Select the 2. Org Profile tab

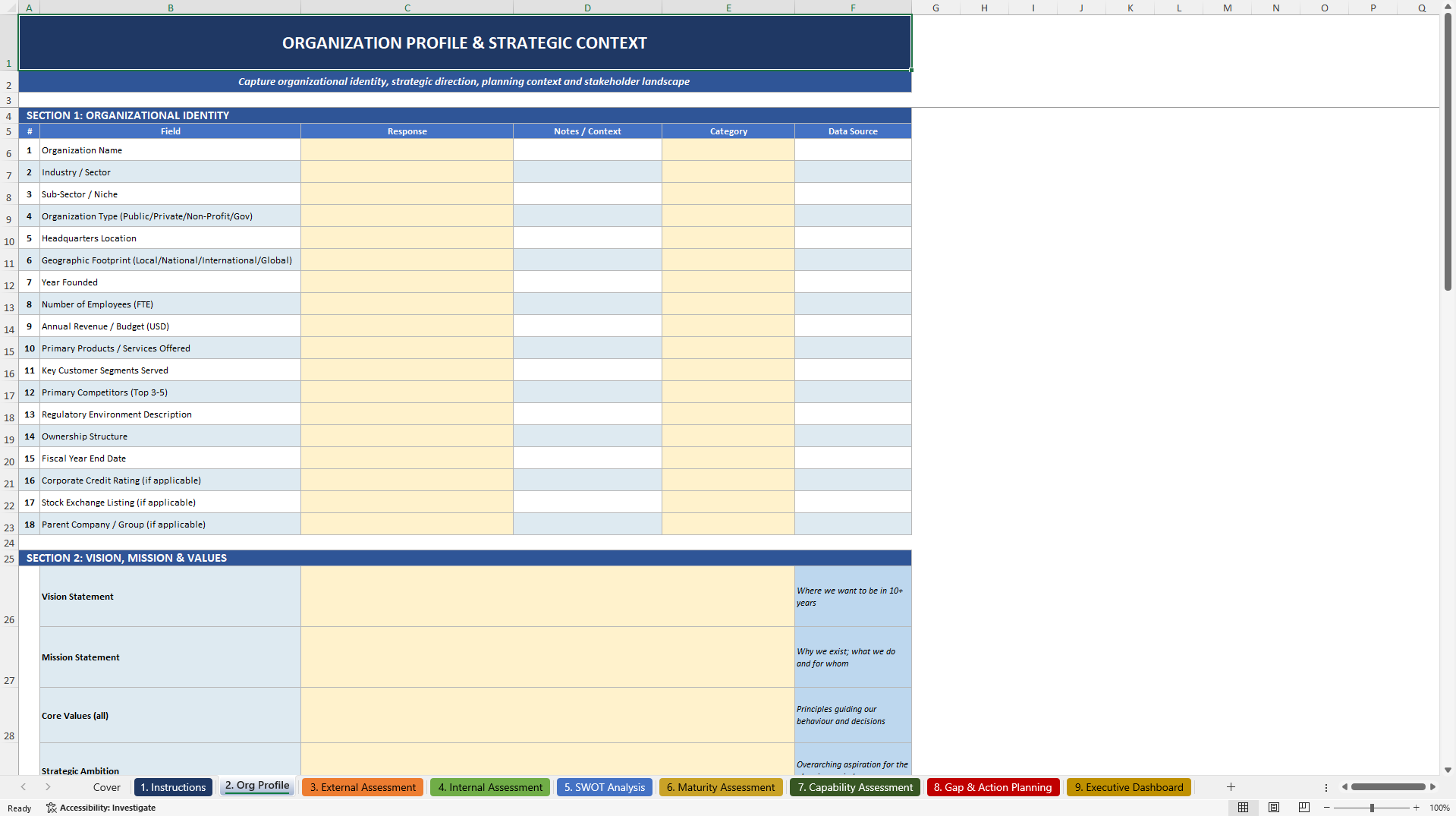click(x=257, y=786)
